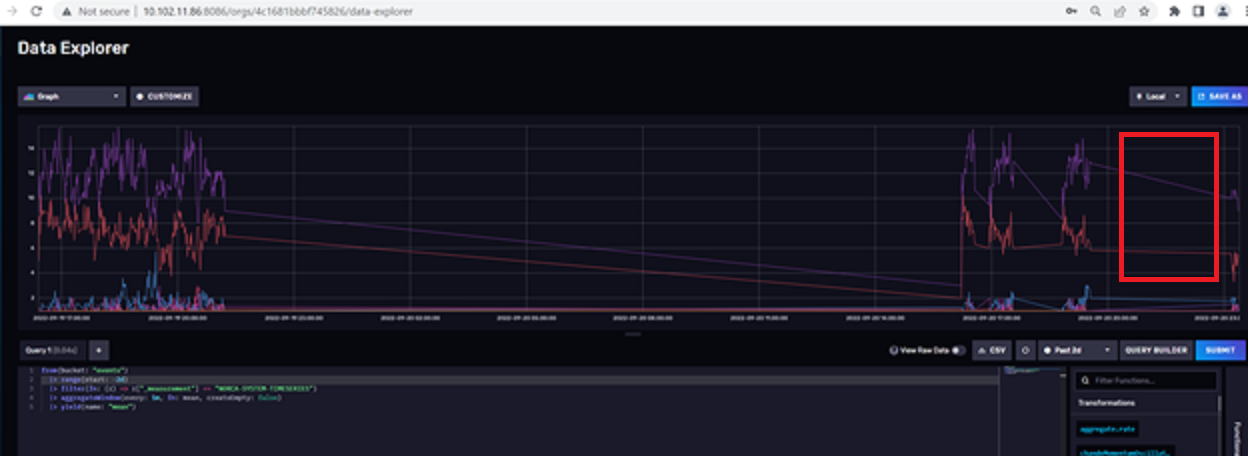Open the saved passwords key icon
Viewport: 1248px width, 456px height.
[1071, 12]
